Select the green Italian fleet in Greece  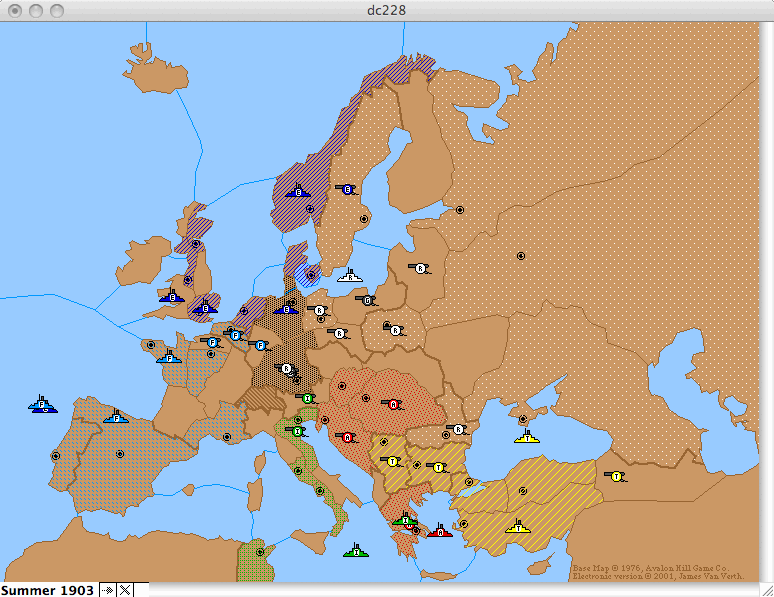pos(405,519)
